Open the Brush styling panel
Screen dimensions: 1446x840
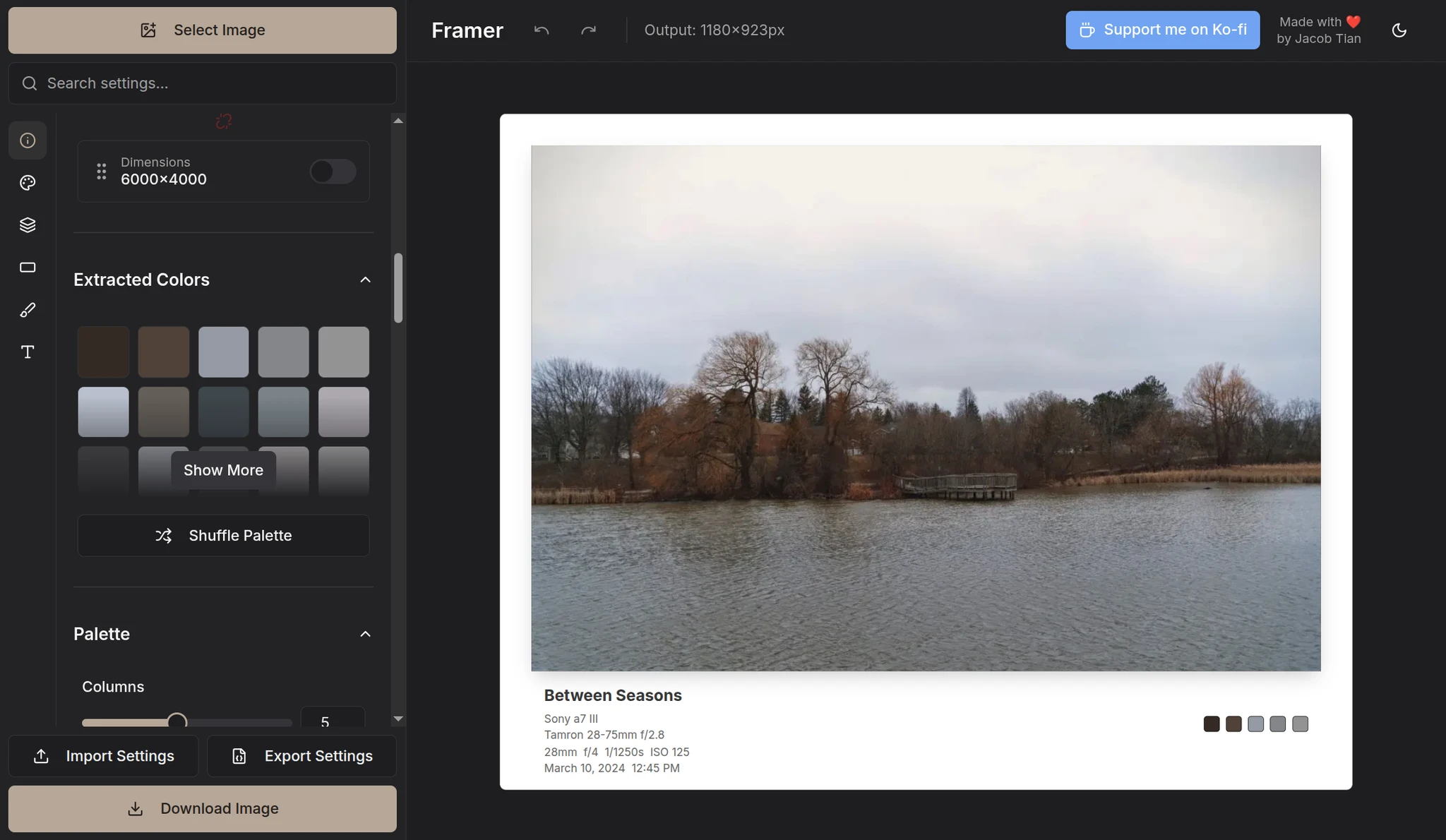[28, 309]
